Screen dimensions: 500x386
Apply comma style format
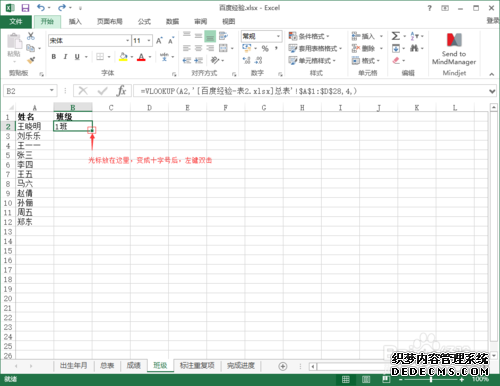tap(276, 49)
